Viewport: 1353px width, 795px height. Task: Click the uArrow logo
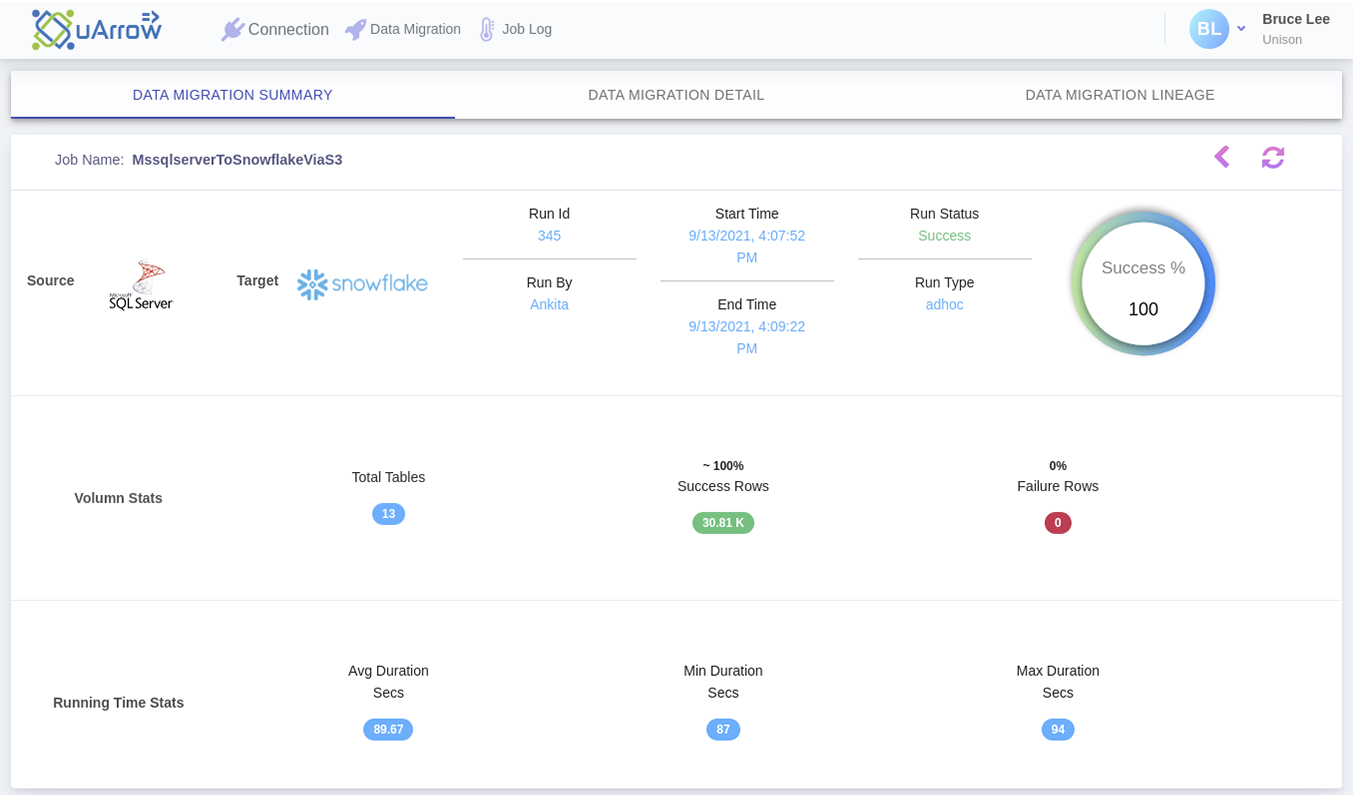96,28
